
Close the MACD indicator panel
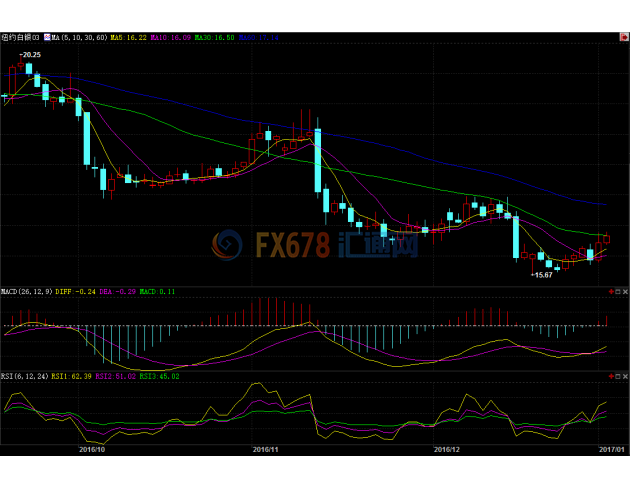pos(625,292)
